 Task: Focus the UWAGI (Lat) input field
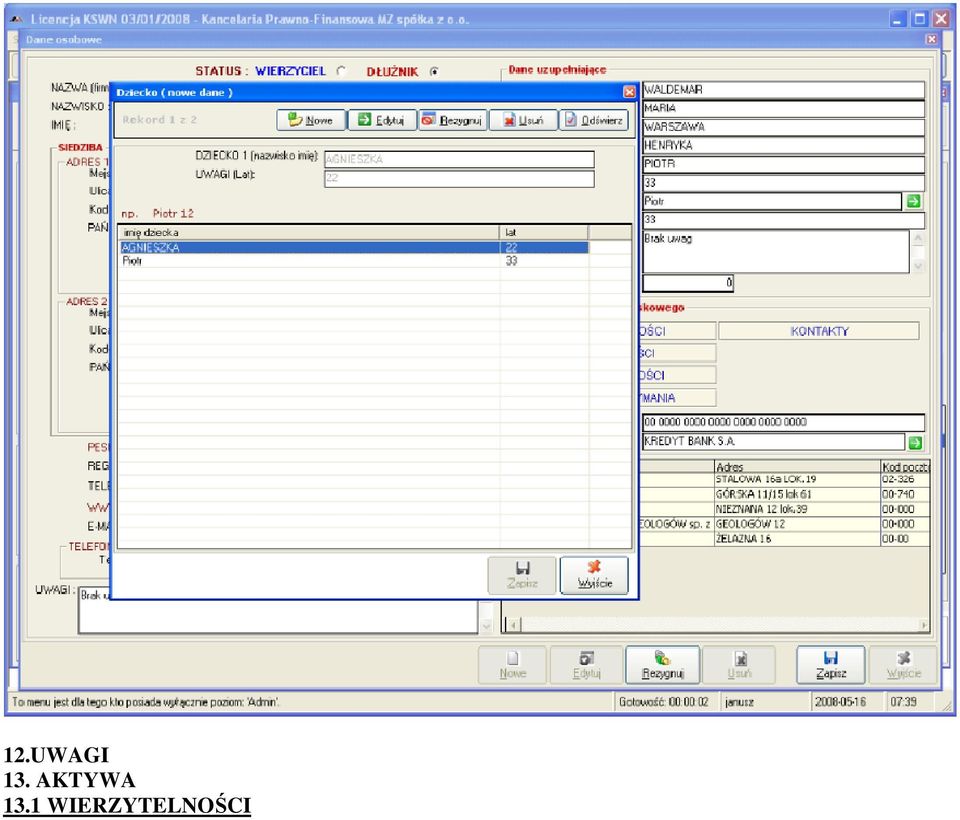[x=459, y=179]
